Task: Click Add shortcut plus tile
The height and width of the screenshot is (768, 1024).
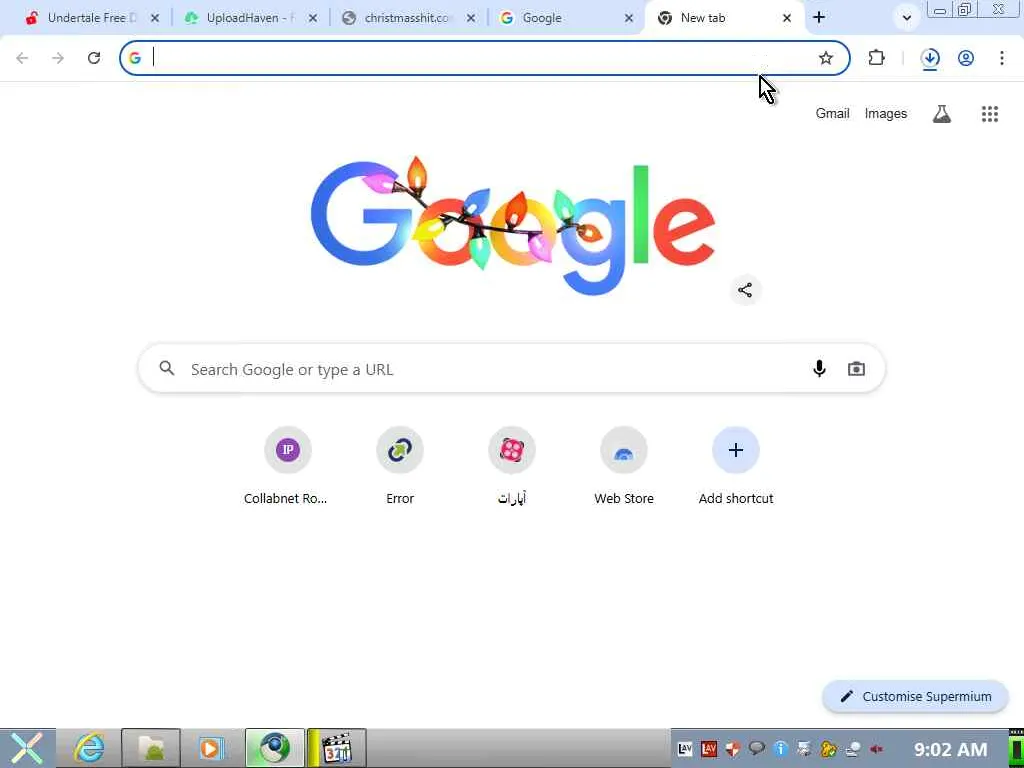Action: (736, 465)
